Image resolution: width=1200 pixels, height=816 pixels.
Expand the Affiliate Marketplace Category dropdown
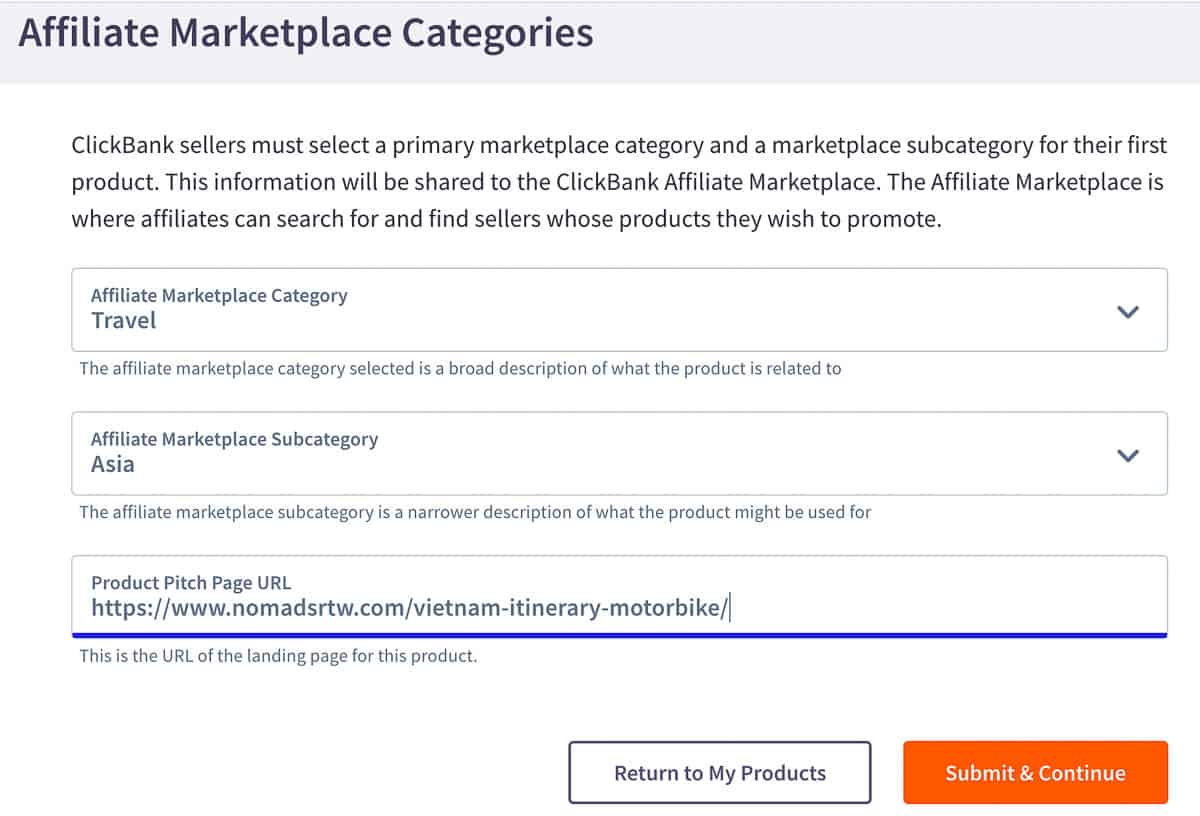pyautogui.click(x=619, y=310)
